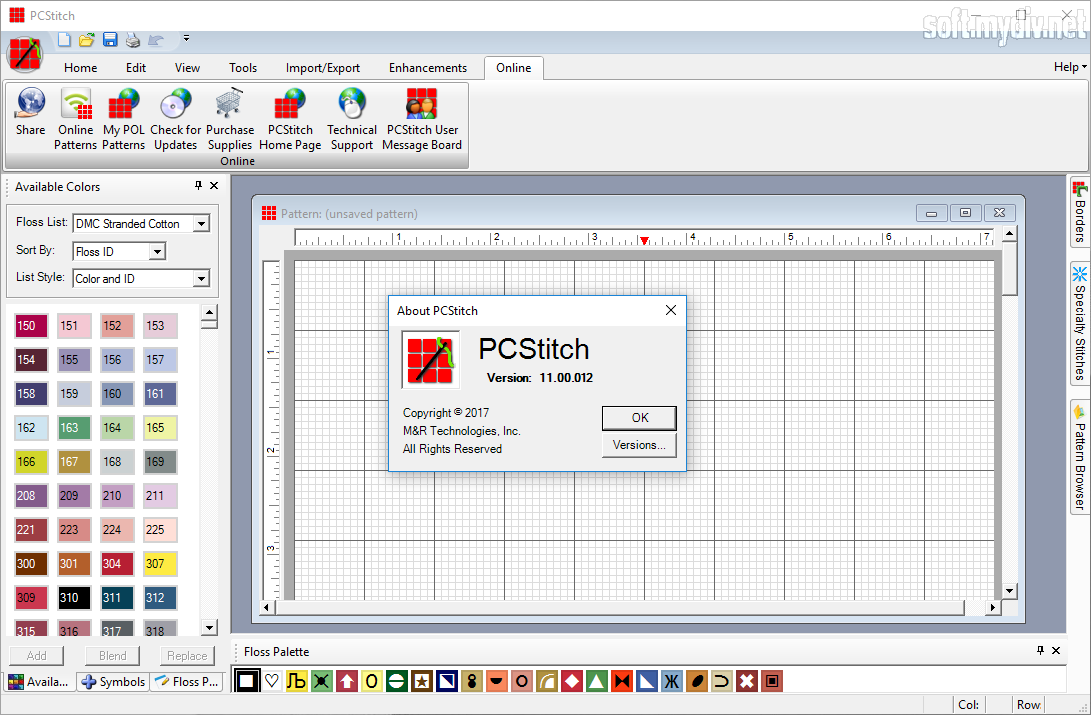Screen dimensions: 1091x715
Task: Open PCStitch User Message Board
Action: click(x=422, y=119)
